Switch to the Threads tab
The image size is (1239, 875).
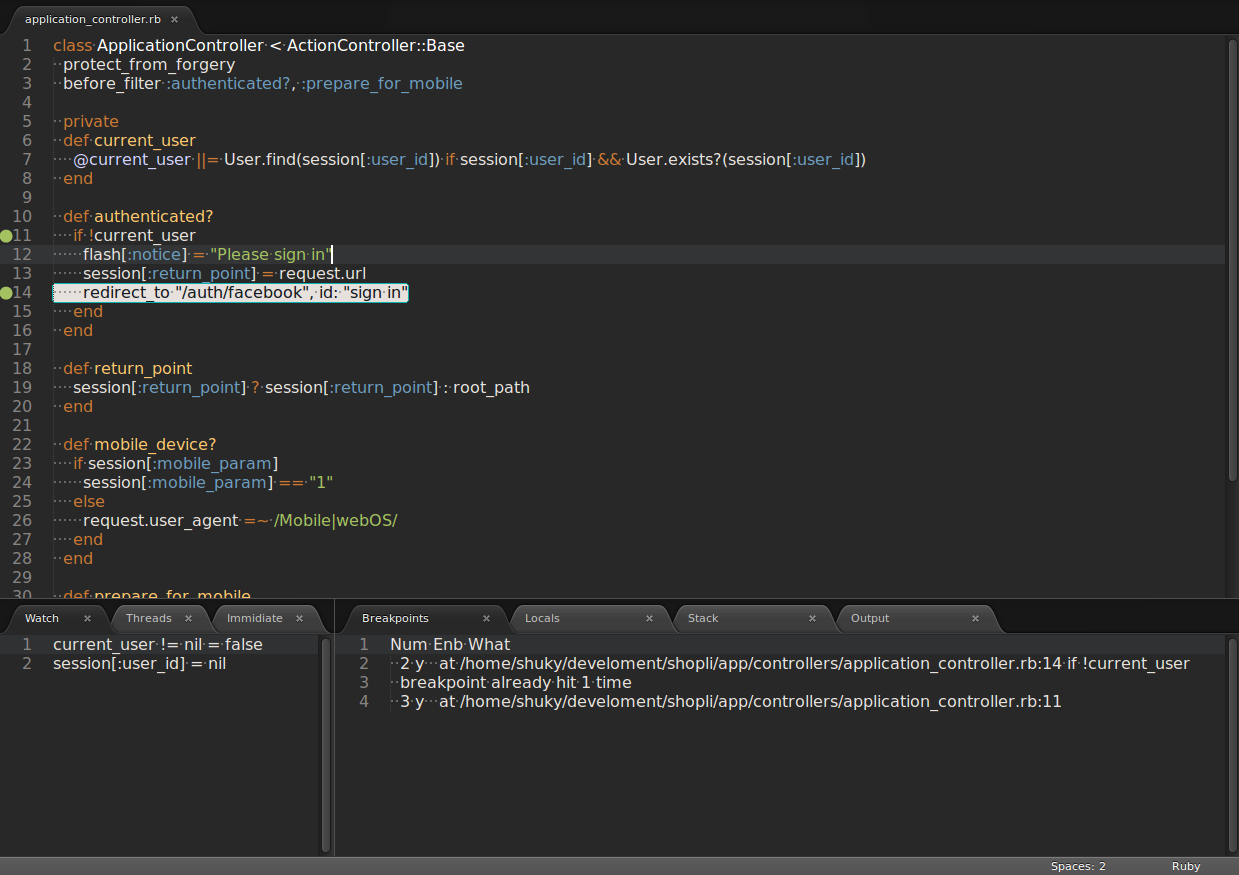tap(149, 618)
